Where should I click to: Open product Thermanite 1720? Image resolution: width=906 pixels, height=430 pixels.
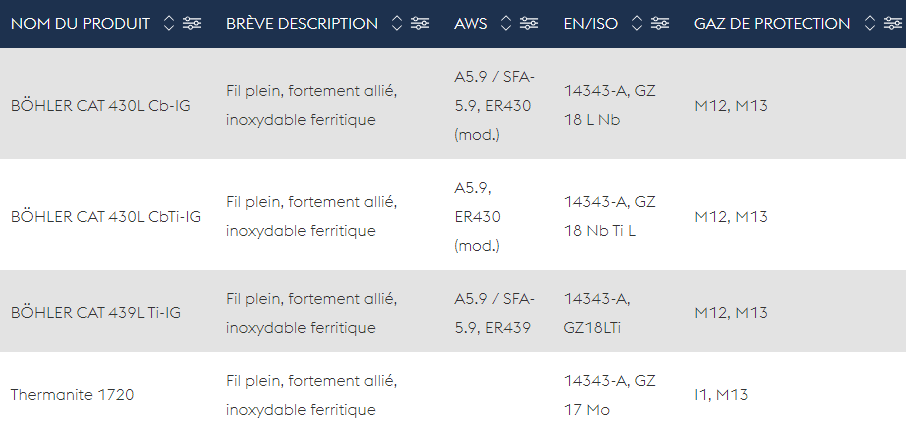72,395
